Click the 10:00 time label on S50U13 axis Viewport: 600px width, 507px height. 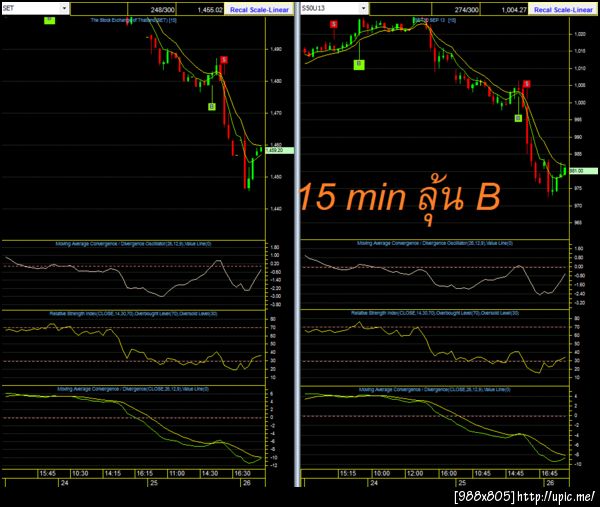[382, 474]
